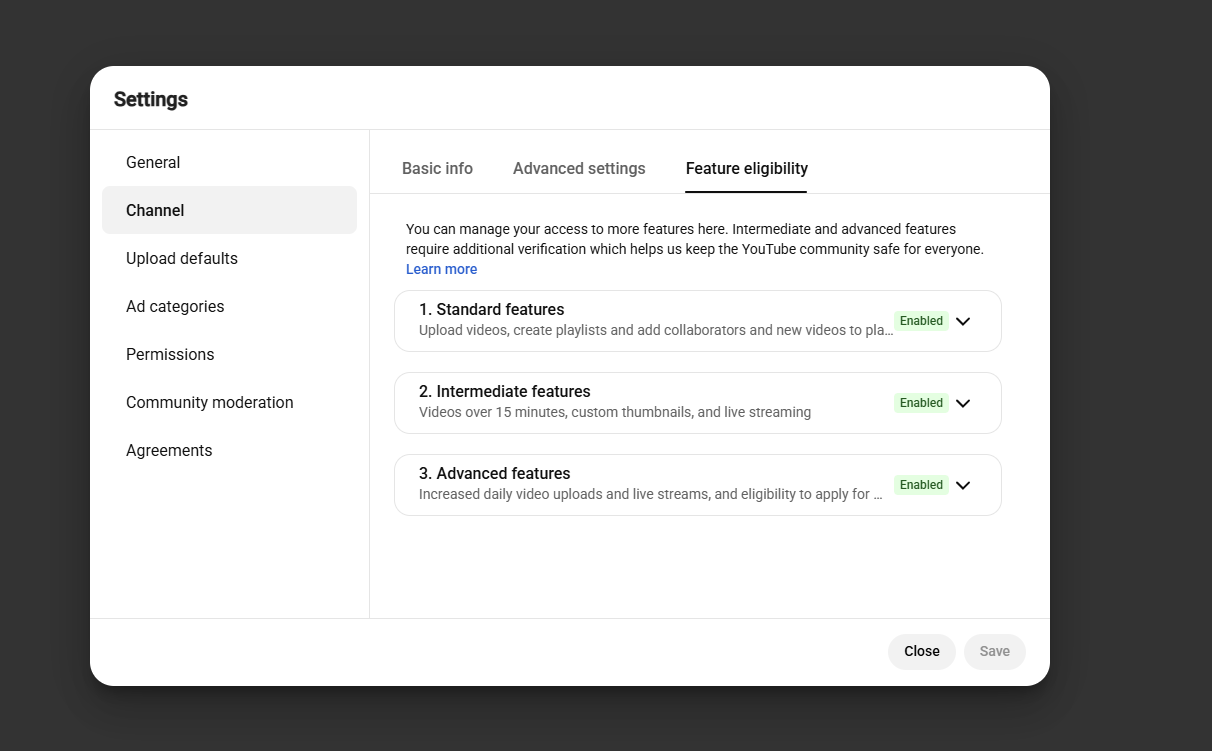Click the Enabled badge for Advanced features
This screenshot has height=751, width=1212.
[921, 485]
